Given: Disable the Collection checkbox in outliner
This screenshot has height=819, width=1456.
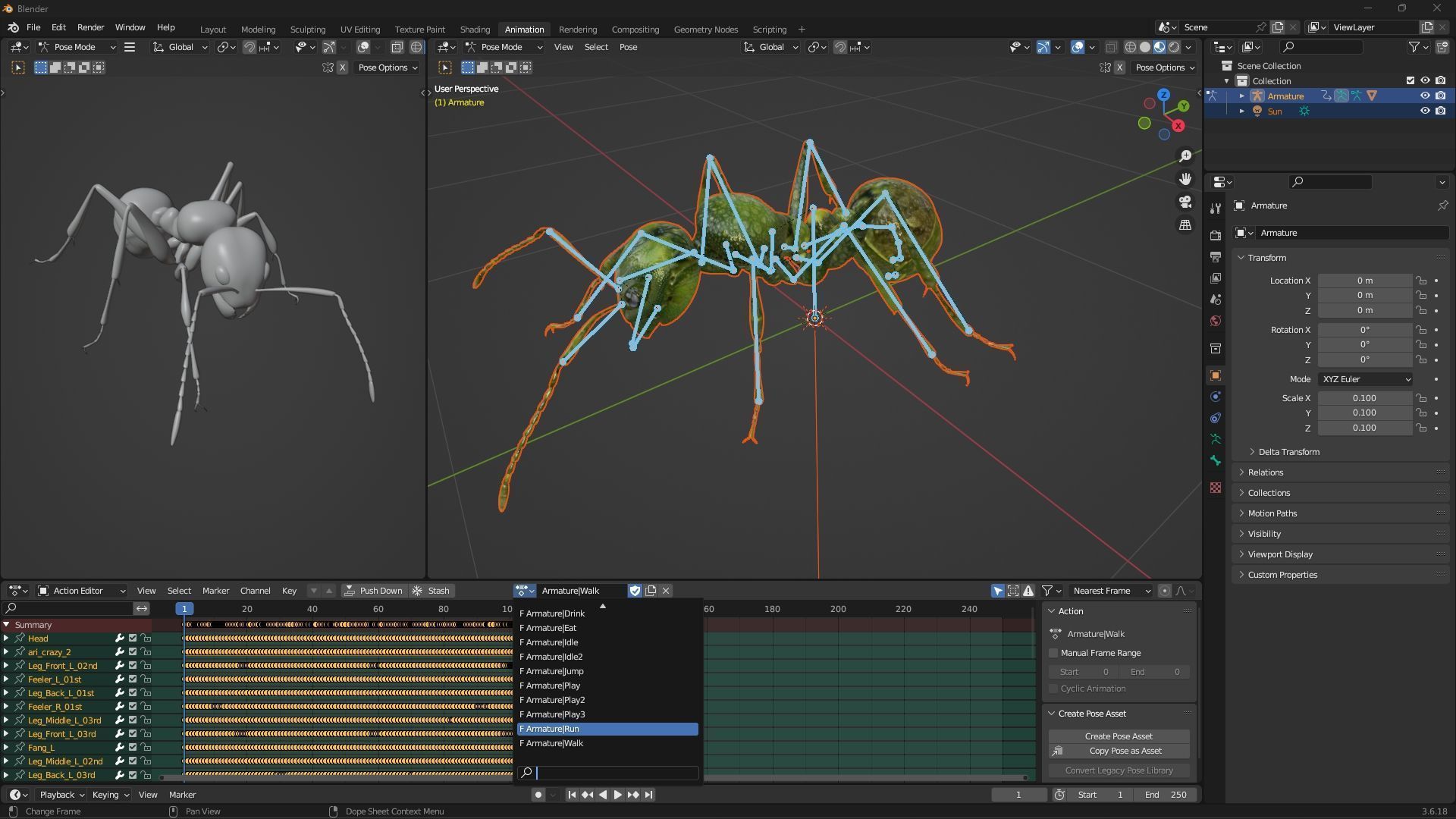Looking at the screenshot, I should [1410, 80].
